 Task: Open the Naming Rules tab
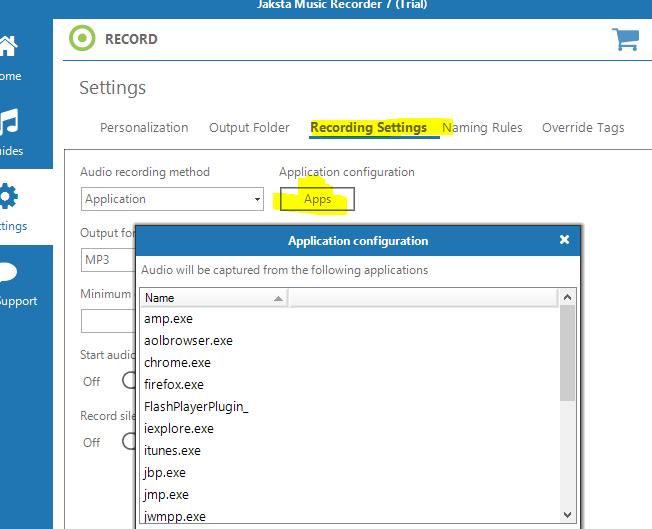[482, 127]
